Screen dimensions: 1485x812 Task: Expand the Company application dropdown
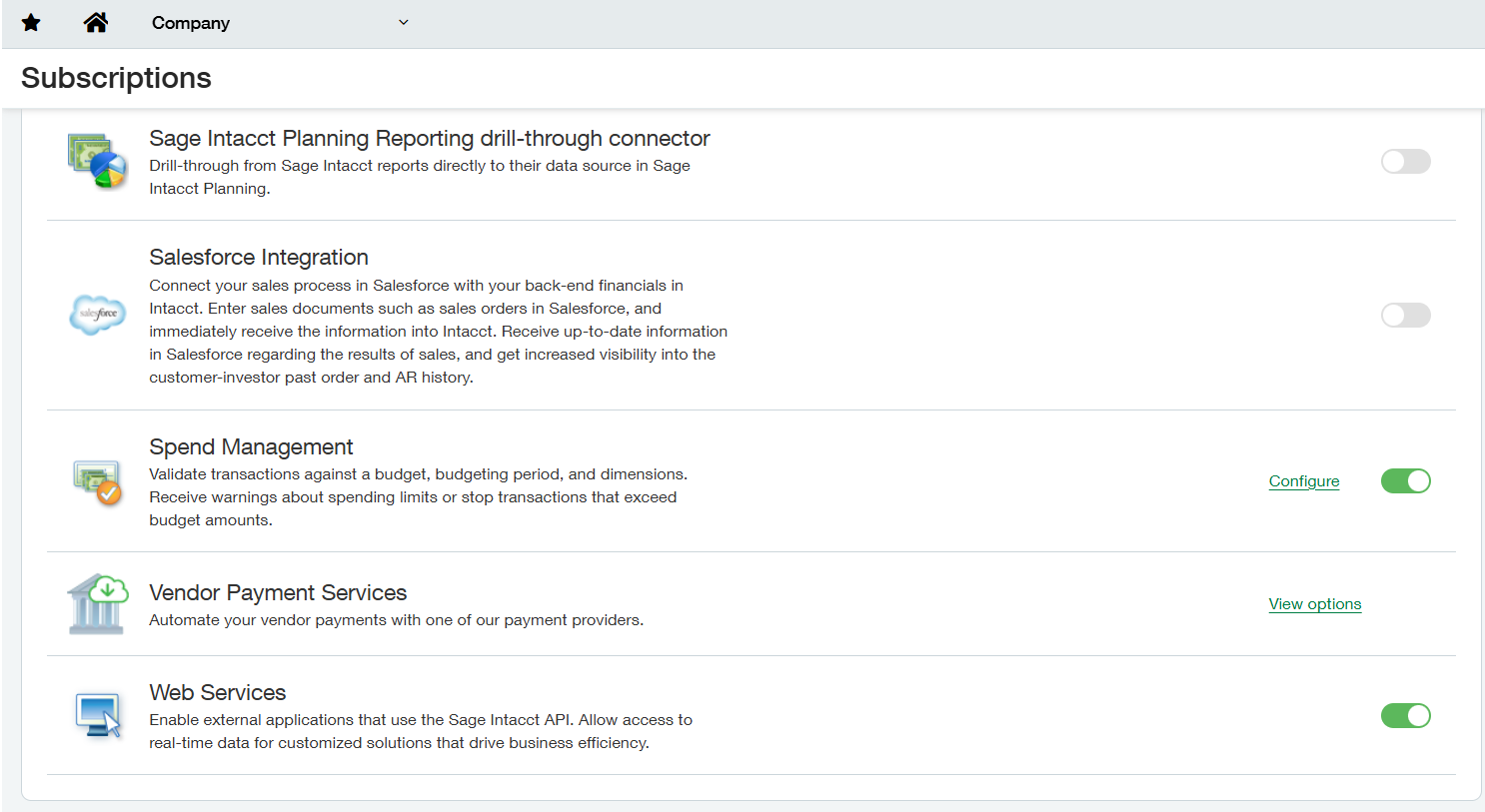tap(403, 22)
